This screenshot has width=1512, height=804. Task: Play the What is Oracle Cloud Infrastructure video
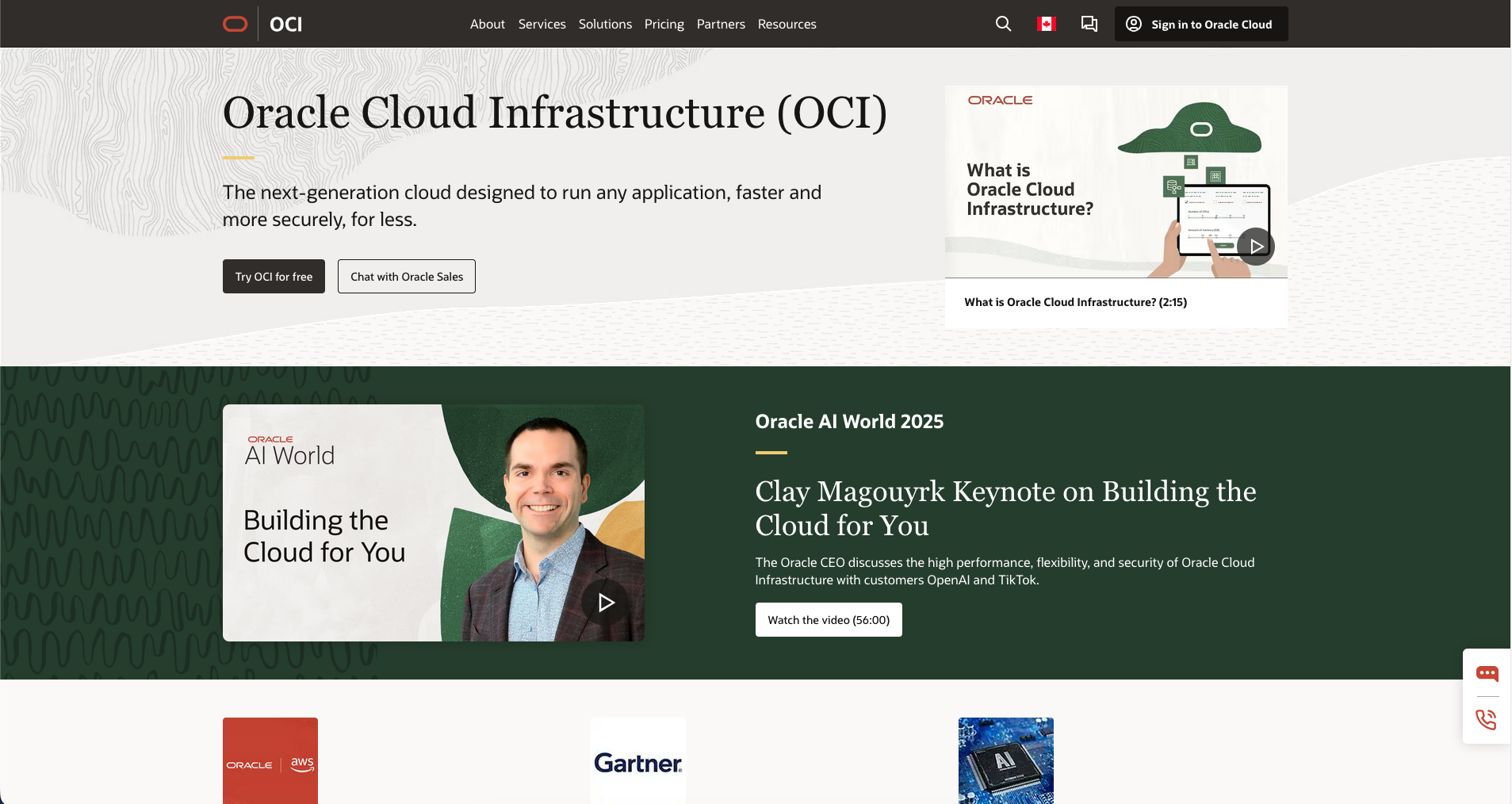click(x=1255, y=246)
